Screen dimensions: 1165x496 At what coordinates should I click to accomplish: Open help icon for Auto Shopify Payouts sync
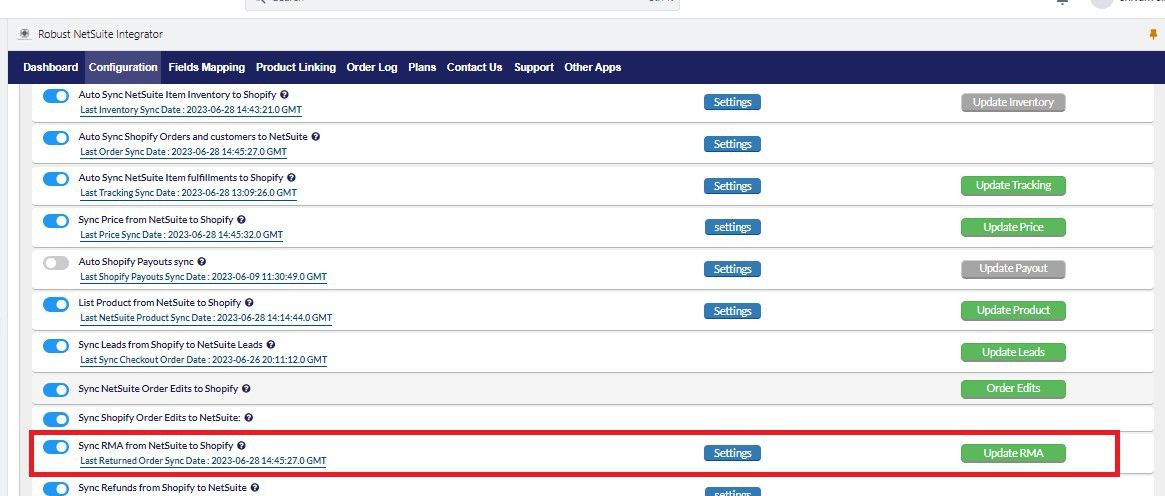[x=202, y=261]
